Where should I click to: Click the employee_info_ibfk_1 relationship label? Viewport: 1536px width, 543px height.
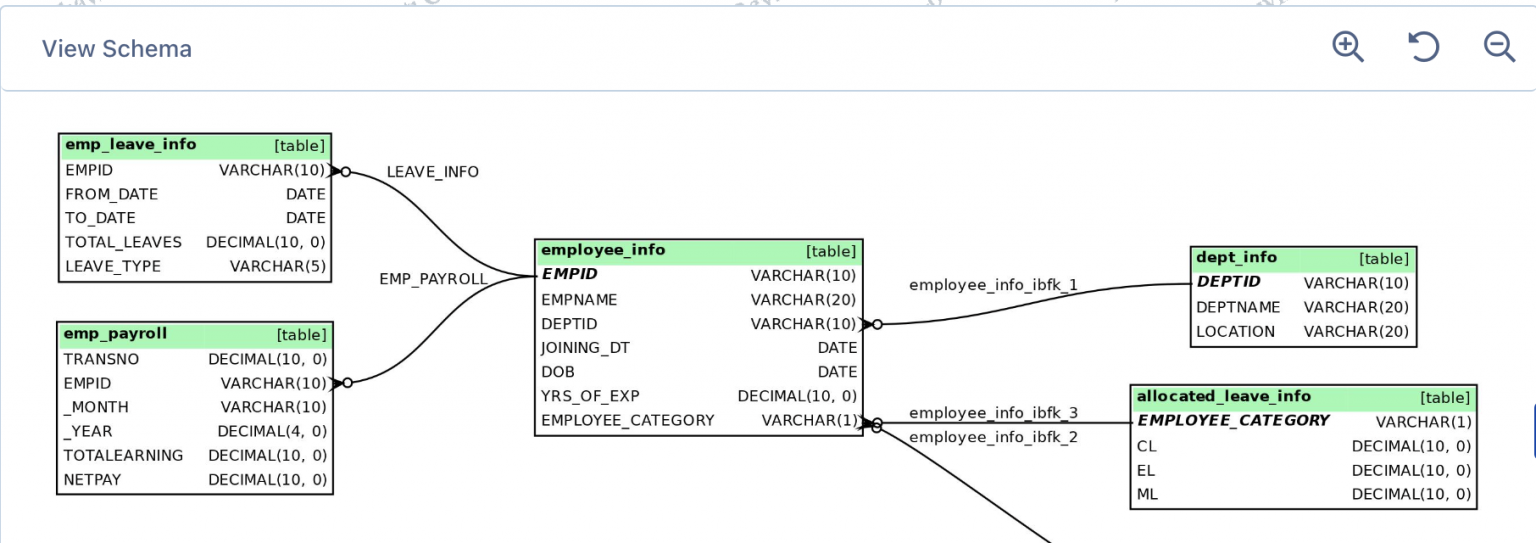point(993,286)
